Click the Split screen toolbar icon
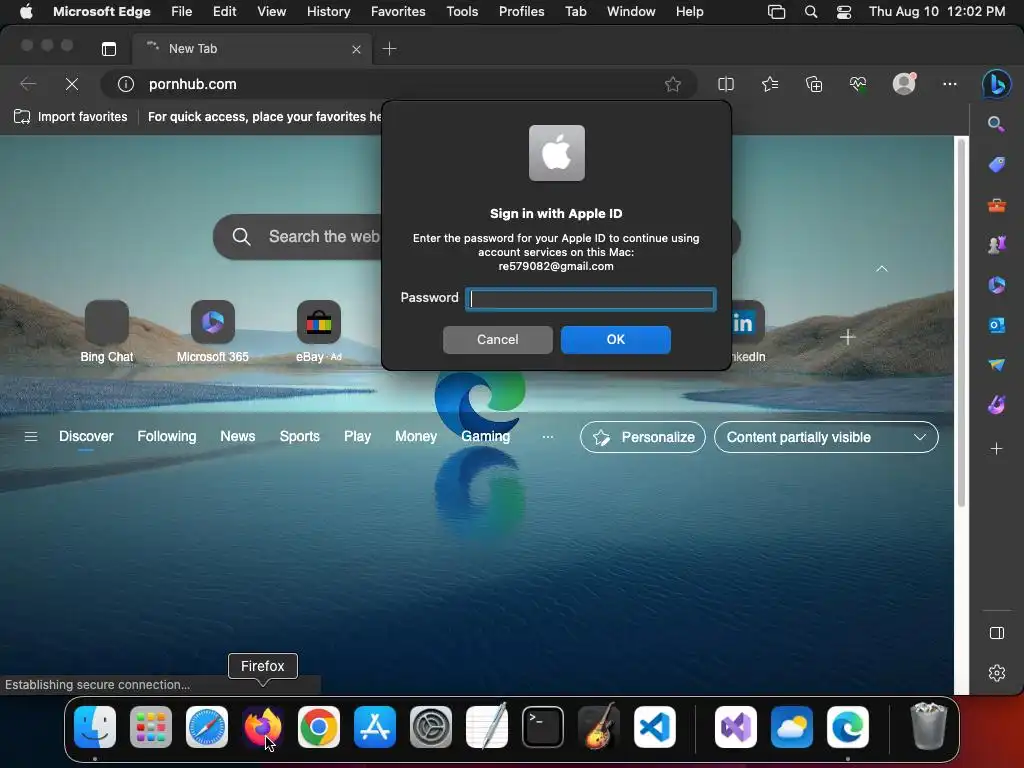The width and height of the screenshot is (1024, 768). click(726, 84)
